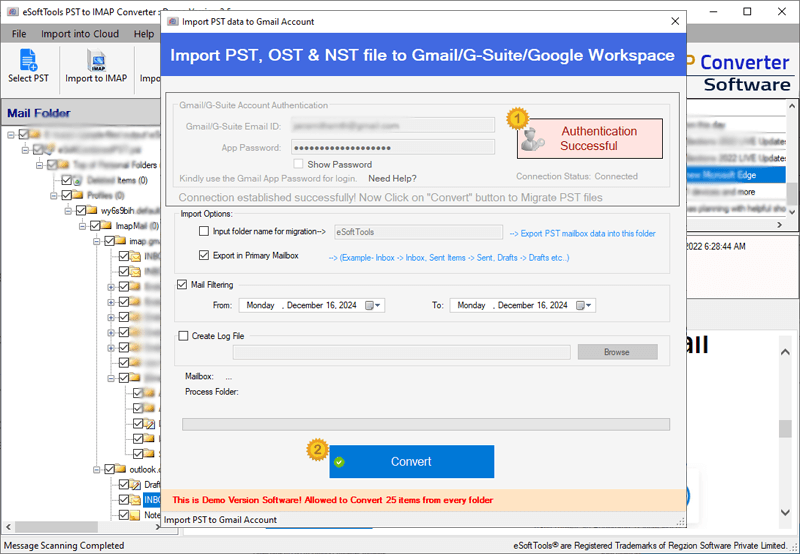The image size is (800, 554).
Task: Disable the Mail Filtering checkbox
Action: click(182, 284)
